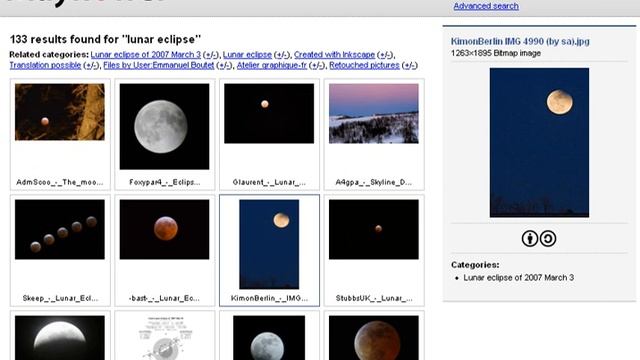This screenshot has width=640, height=360.
Task: Select the Foxypar4 Eclipse full moon thumbnail
Action: coord(164,127)
